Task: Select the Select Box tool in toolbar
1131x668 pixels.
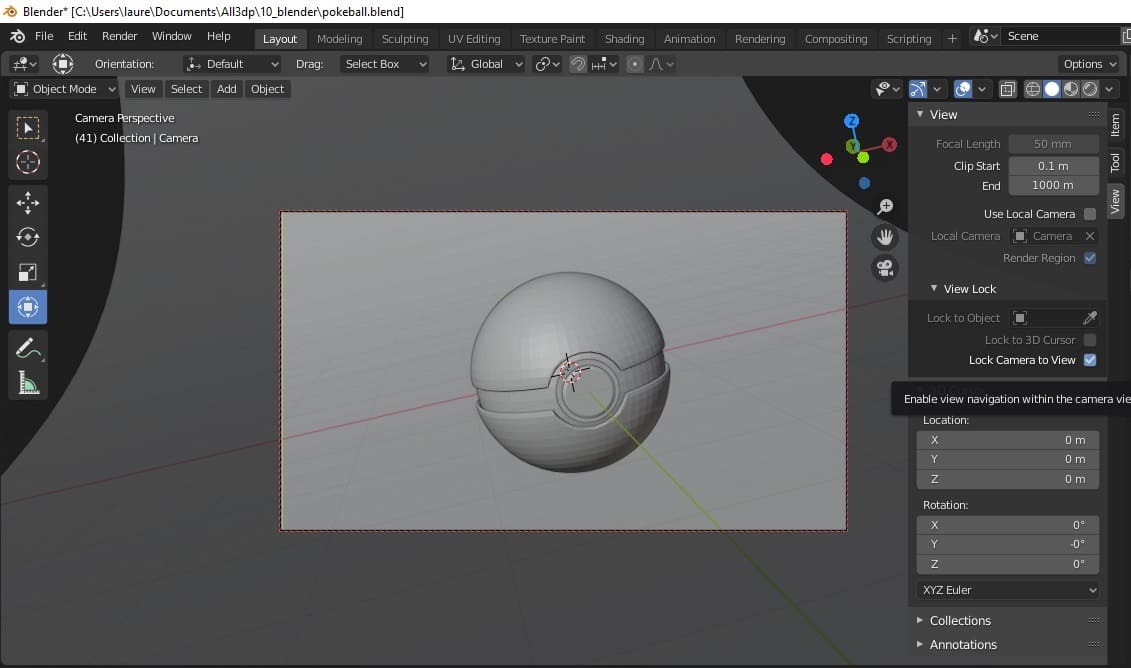Action: (28, 128)
